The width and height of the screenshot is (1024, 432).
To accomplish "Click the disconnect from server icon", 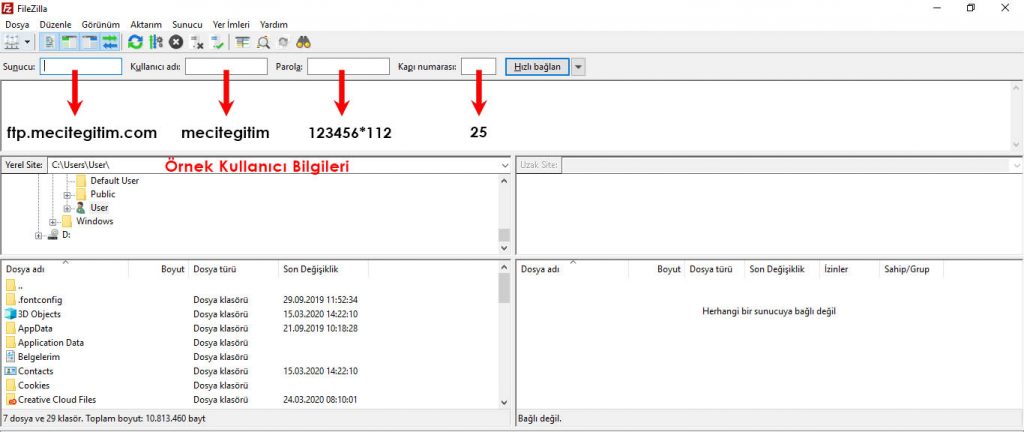I will tap(197, 42).
